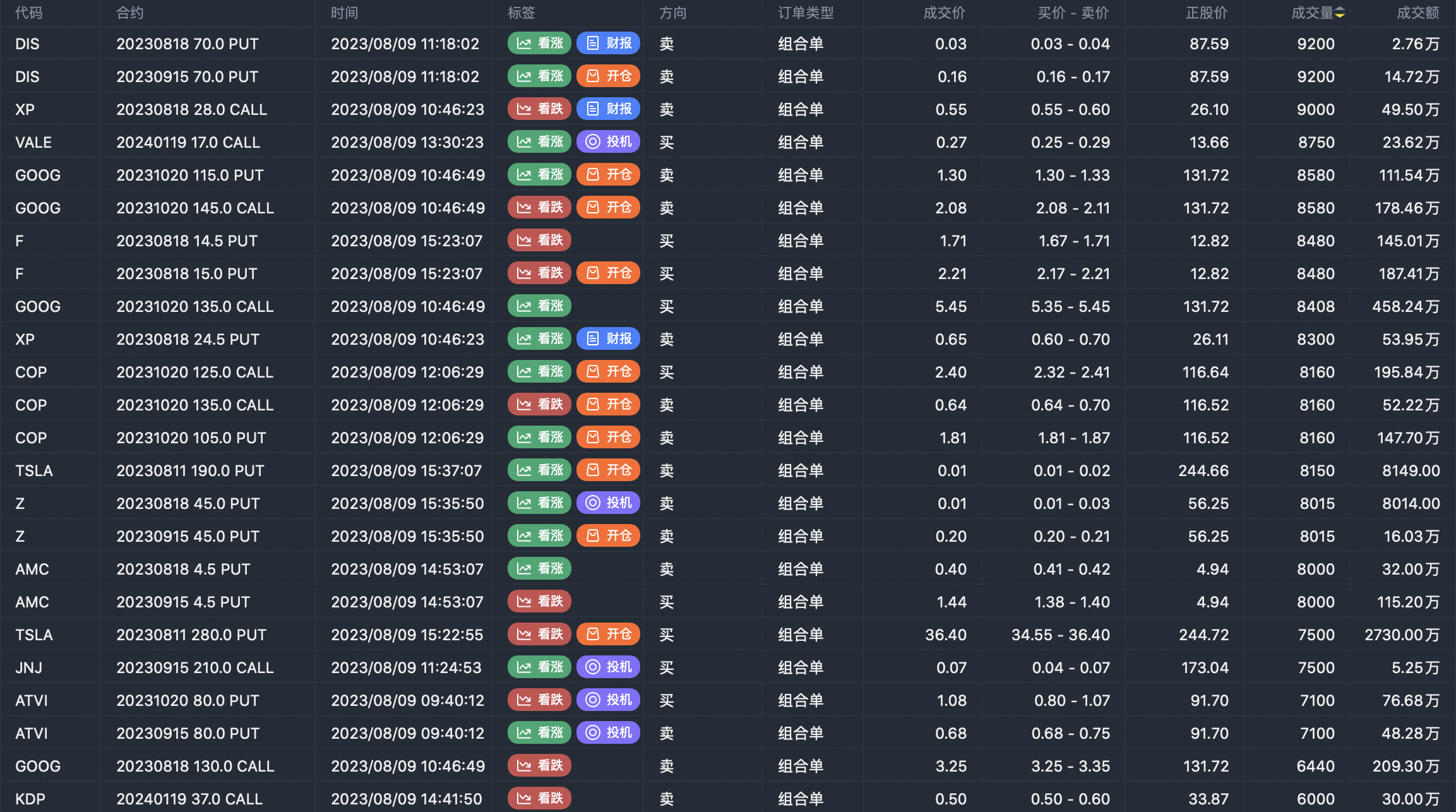The image size is (1456, 812).
Task: Sort by 成交额 column header
Action: coord(1417,13)
